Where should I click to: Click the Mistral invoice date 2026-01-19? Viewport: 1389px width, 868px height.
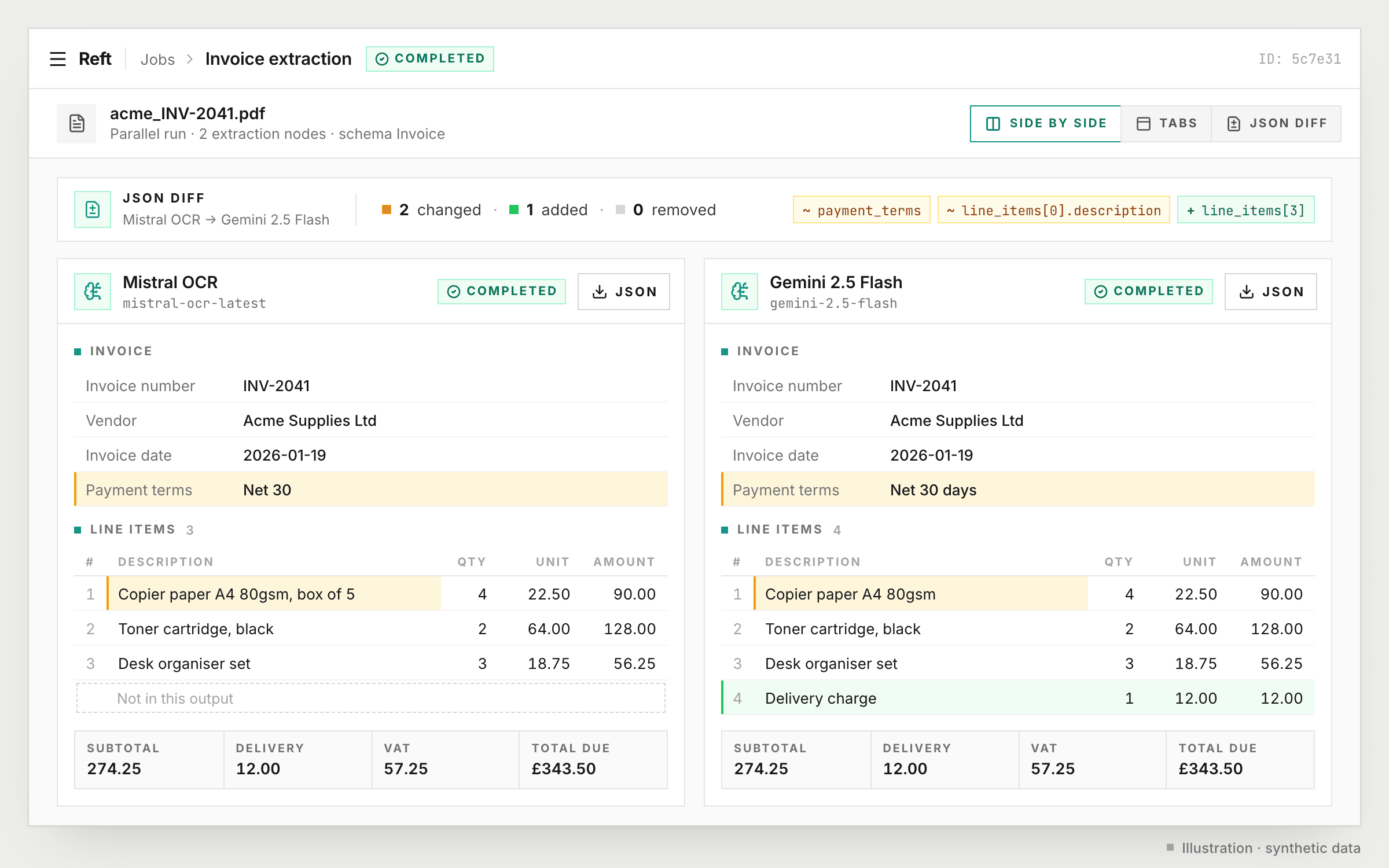(x=285, y=455)
